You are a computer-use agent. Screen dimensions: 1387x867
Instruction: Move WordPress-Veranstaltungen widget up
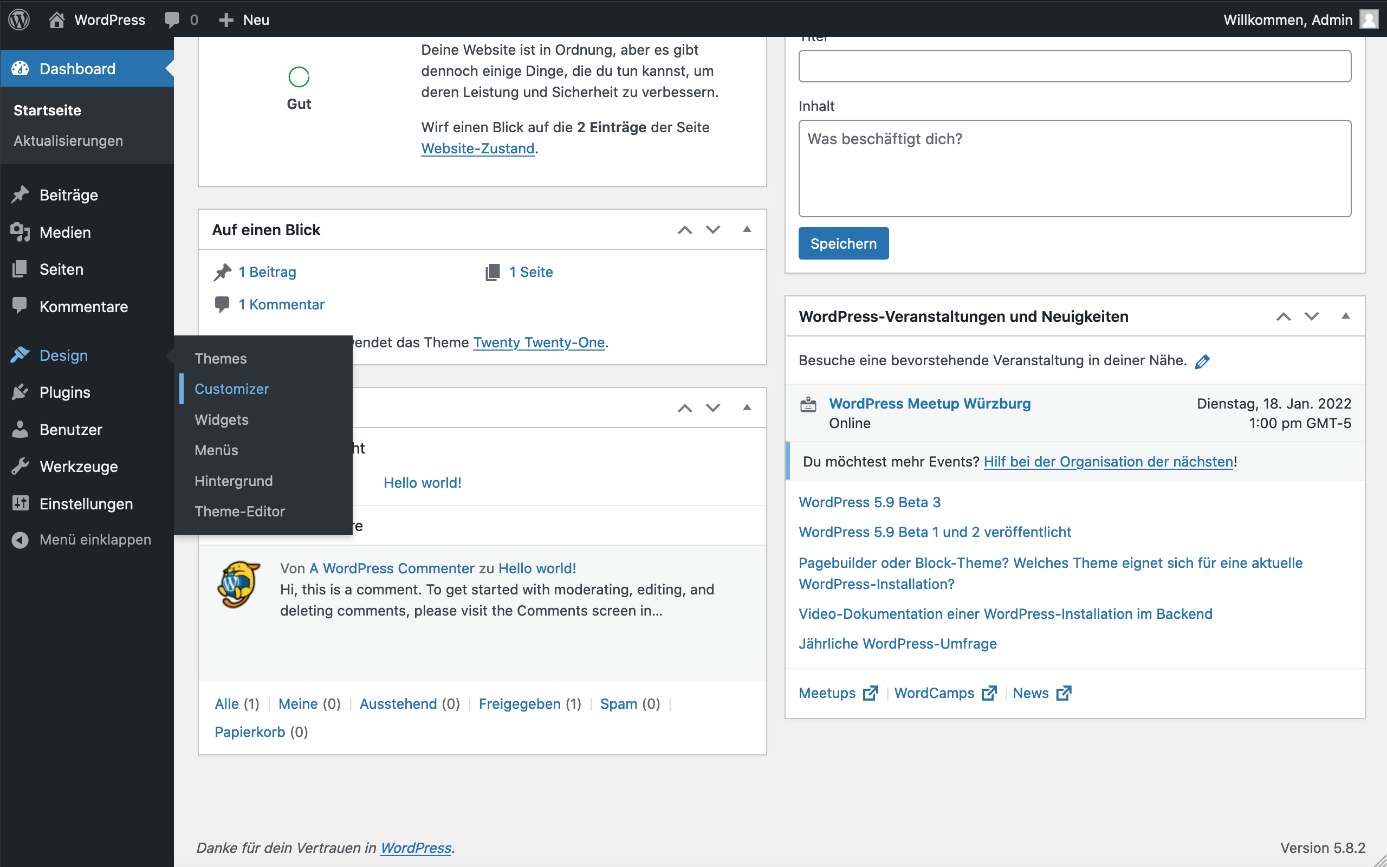click(1284, 317)
